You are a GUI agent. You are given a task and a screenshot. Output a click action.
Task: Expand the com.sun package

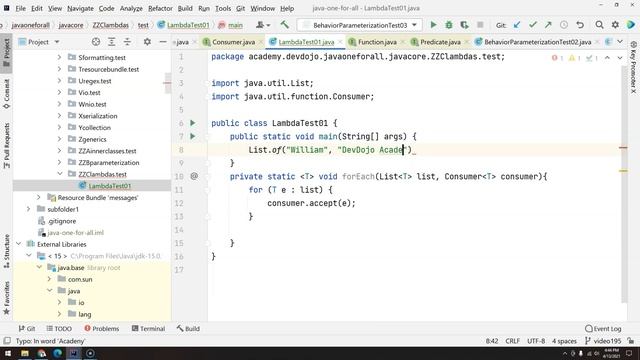coord(49,279)
